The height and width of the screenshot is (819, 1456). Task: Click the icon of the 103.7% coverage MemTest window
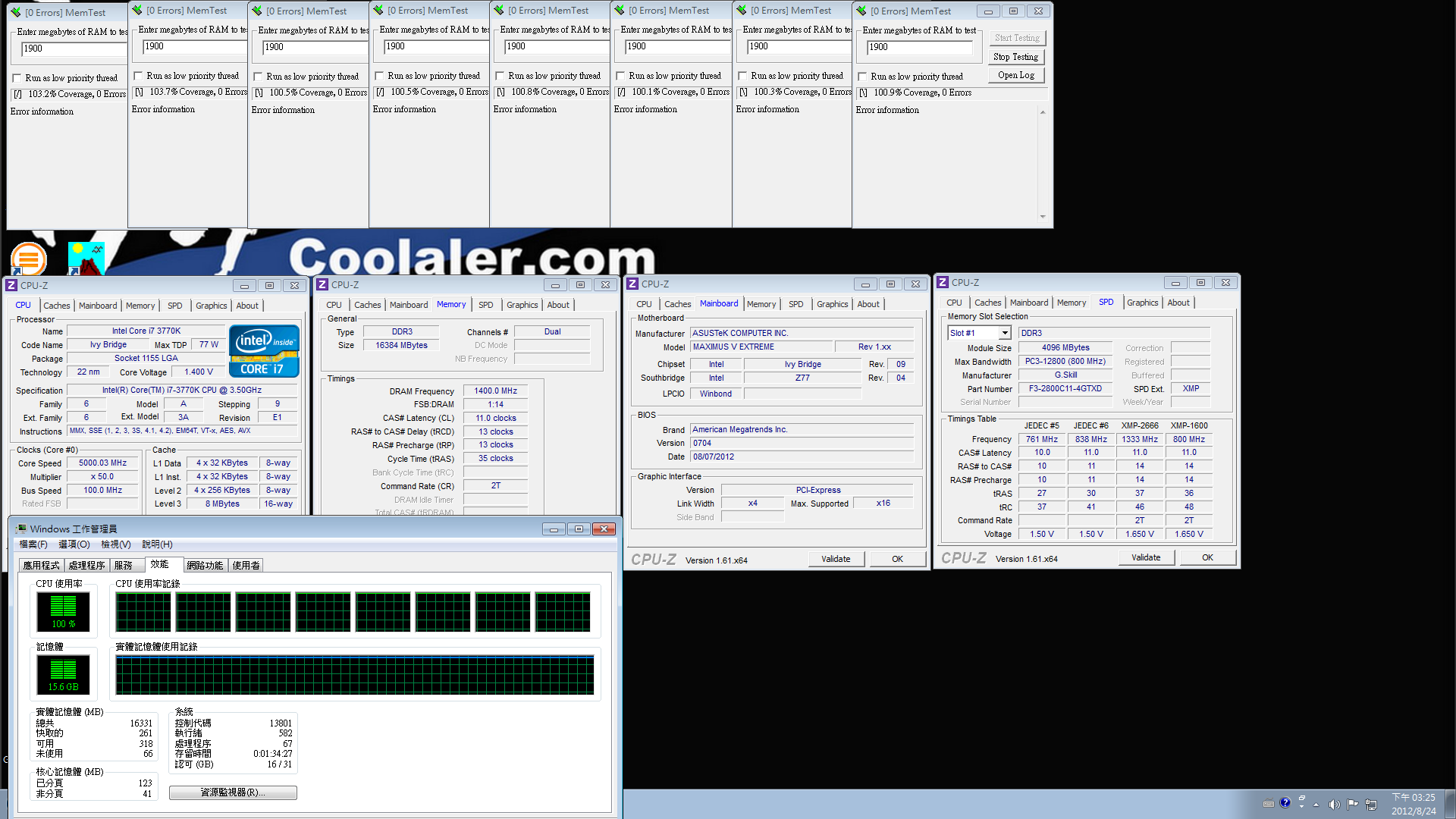pyautogui.click(x=136, y=11)
